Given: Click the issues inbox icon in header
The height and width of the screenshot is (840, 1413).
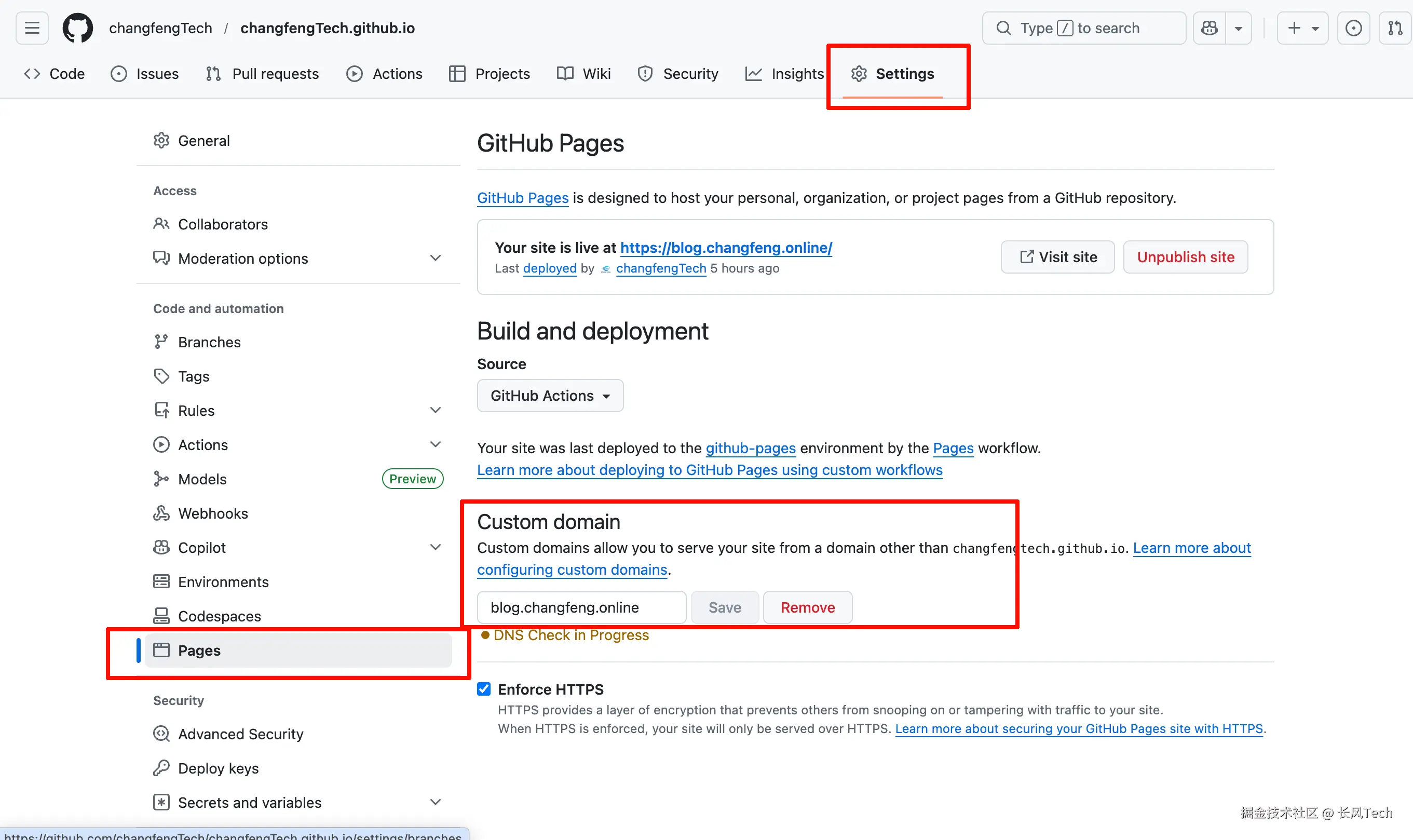Looking at the screenshot, I should pyautogui.click(x=1353, y=28).
